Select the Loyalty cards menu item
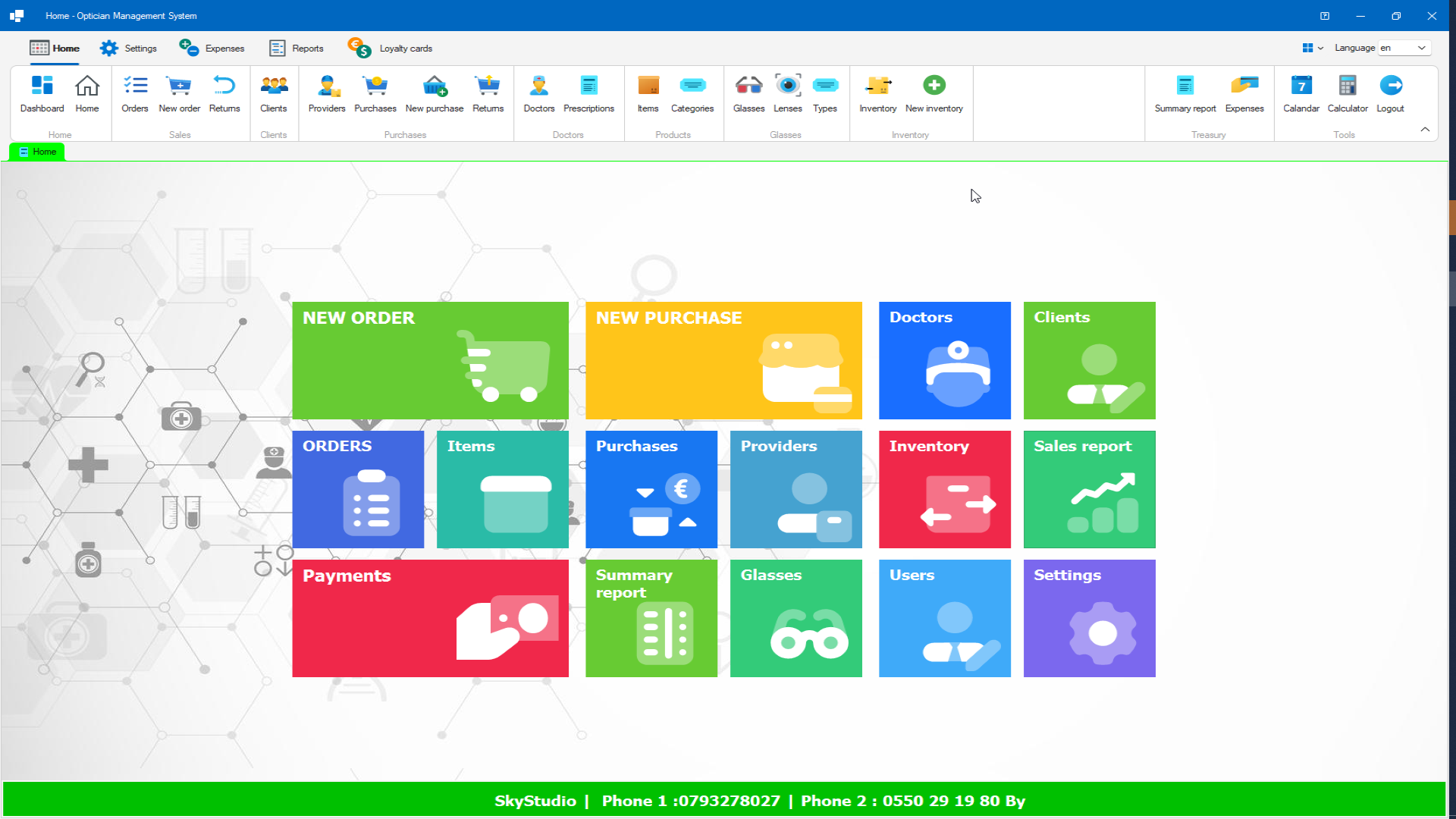The height and width of the screenshot is (819, 1456). point(390,48)
